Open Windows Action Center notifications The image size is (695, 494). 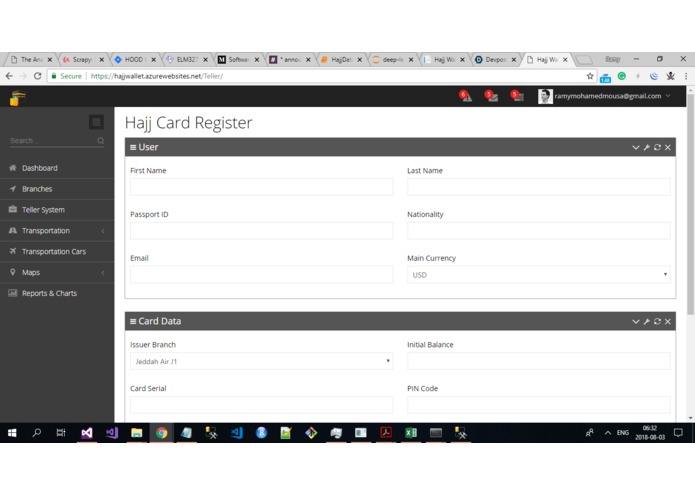678,433
